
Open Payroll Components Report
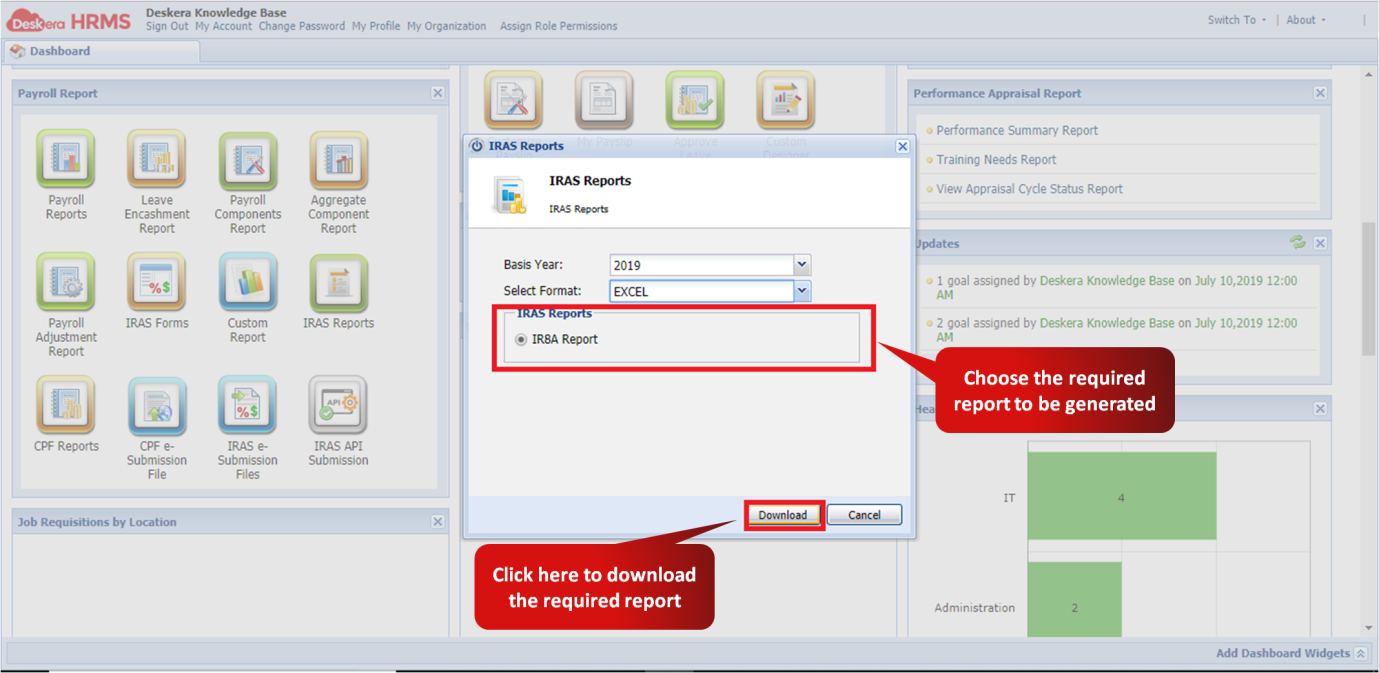point(247,160)
